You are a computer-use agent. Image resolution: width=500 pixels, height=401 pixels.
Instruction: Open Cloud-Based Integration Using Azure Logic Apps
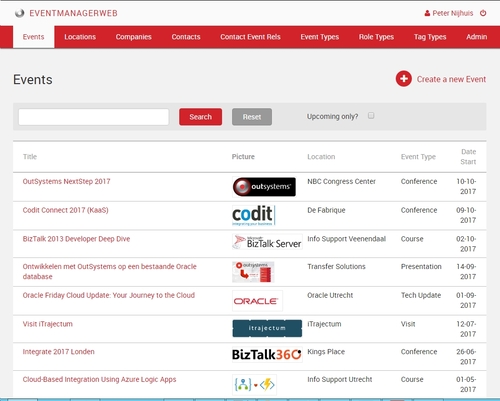(x=99, y=380)
